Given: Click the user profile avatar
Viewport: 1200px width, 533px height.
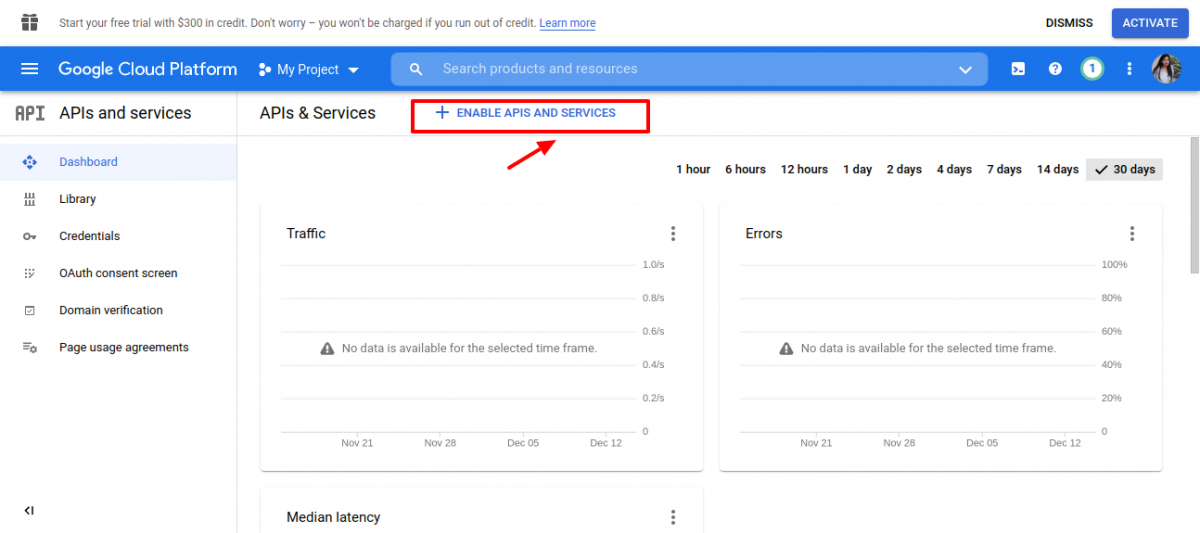Looking at the screenshot, I should pos(1167,69).
